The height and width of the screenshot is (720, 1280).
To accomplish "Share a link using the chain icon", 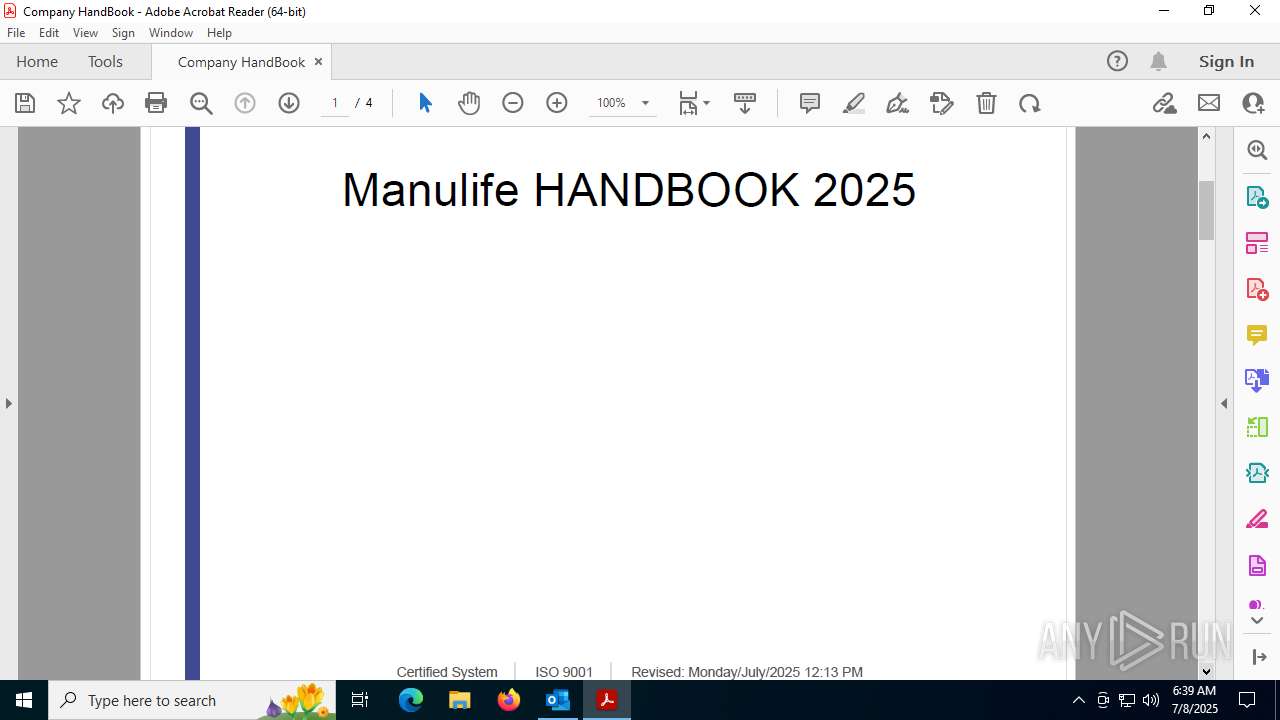I will [x=1165, y=103].
